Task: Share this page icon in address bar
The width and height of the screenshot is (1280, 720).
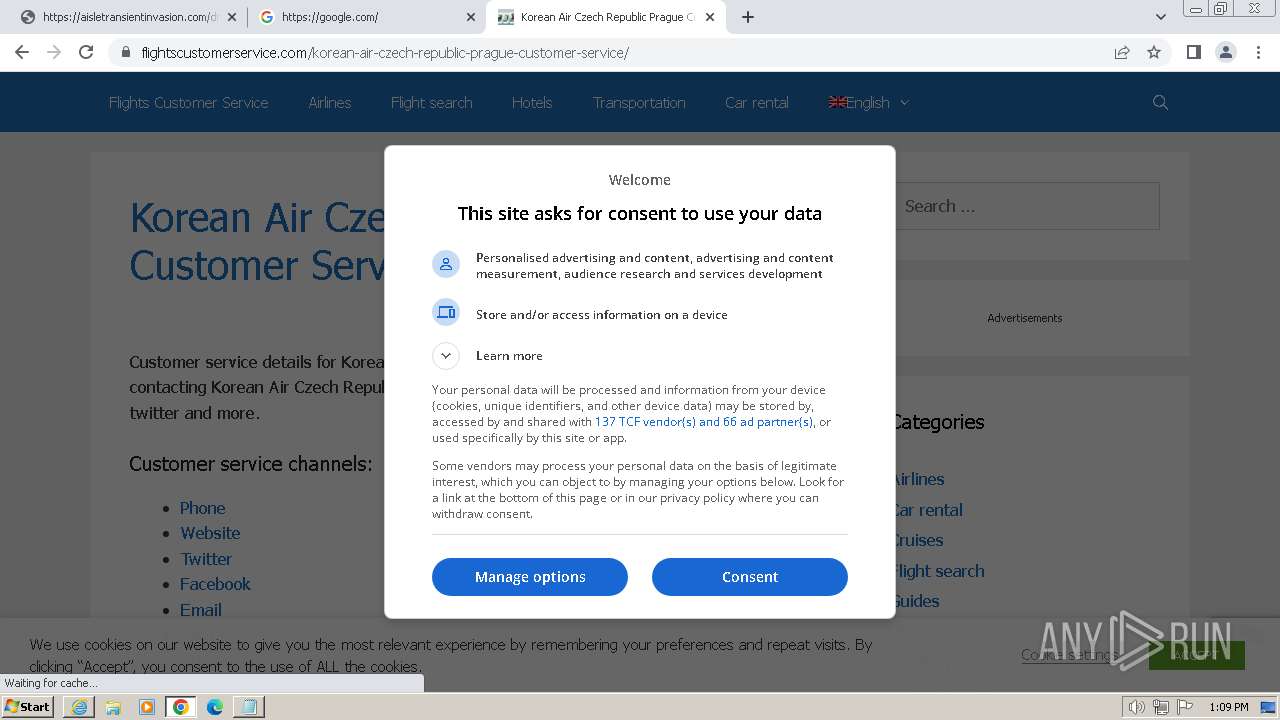Action: [1122, 52]
